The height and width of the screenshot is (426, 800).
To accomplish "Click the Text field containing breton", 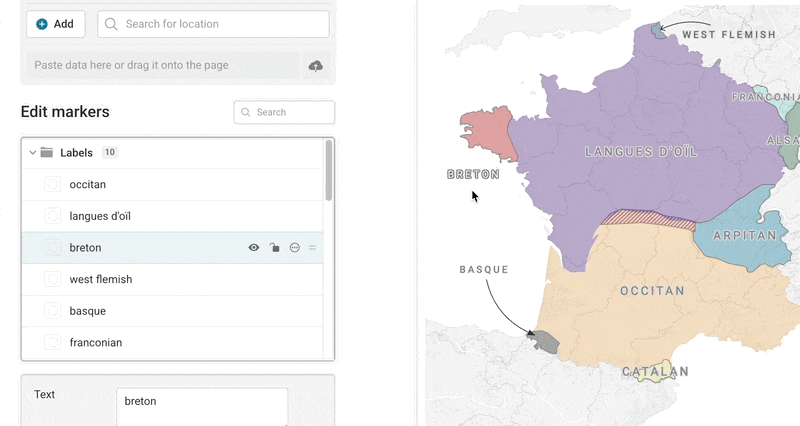I will pos(202,406).
